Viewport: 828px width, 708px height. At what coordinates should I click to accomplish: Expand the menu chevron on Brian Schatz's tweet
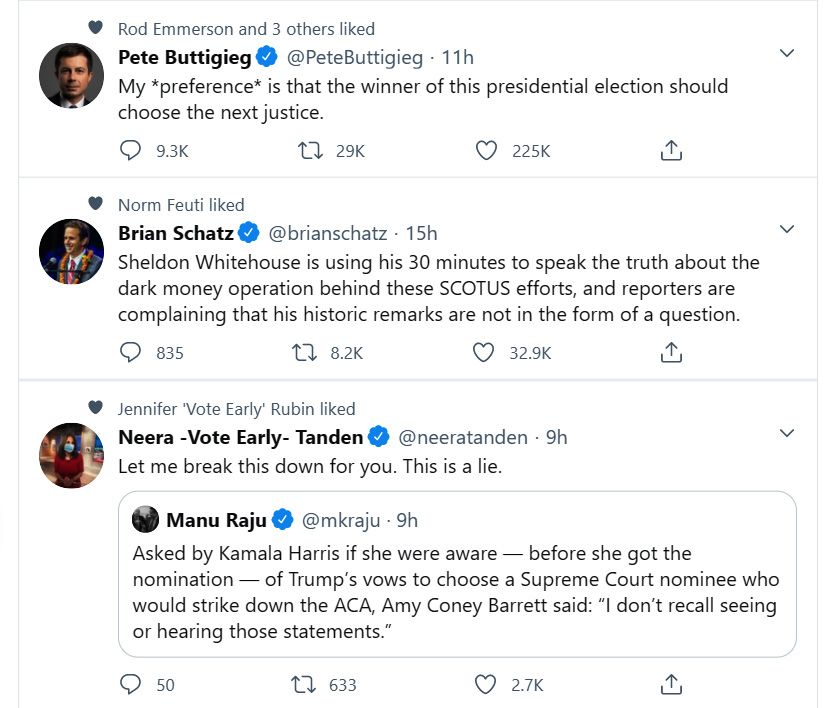coord(787,230)
